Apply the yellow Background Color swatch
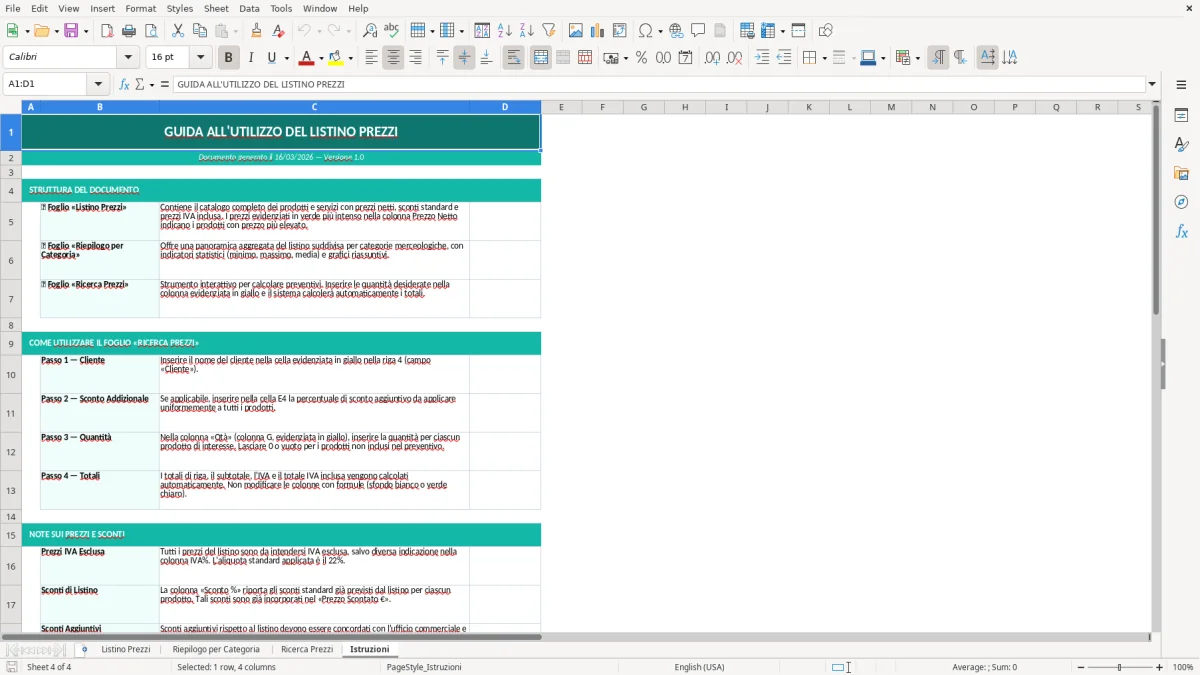 (x=336, y=58)
